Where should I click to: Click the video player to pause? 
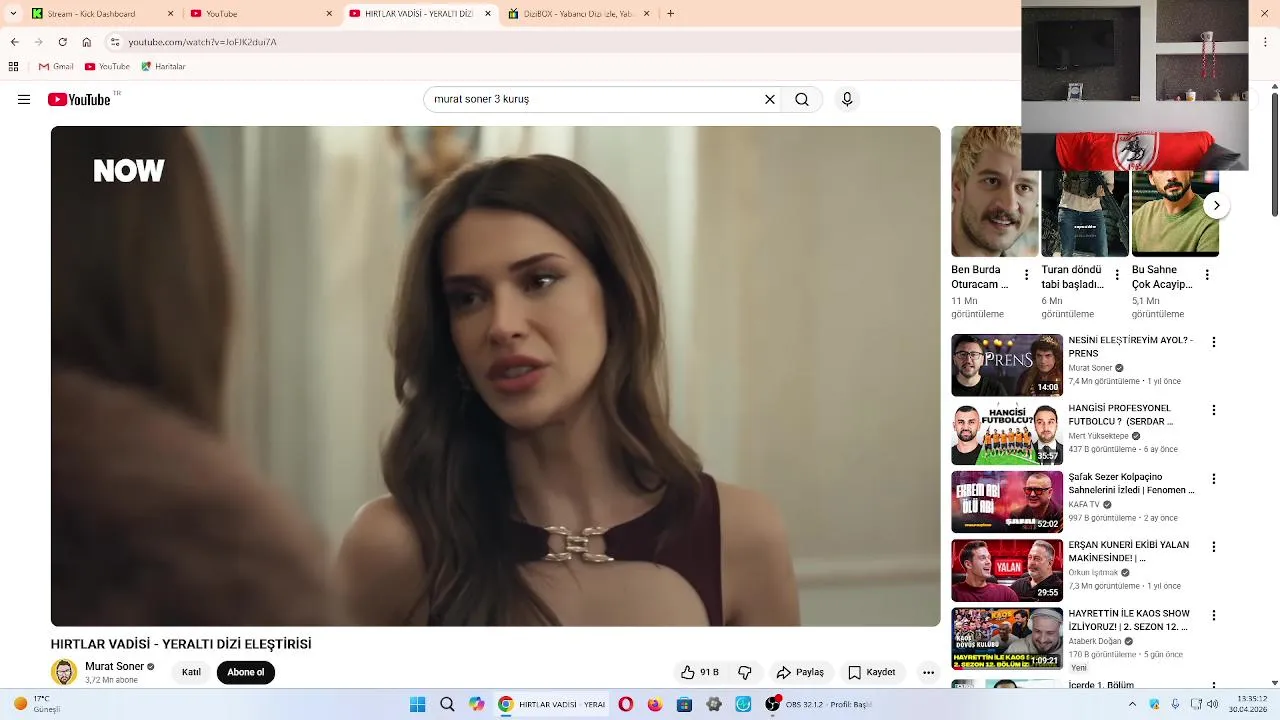pos(495,376)
